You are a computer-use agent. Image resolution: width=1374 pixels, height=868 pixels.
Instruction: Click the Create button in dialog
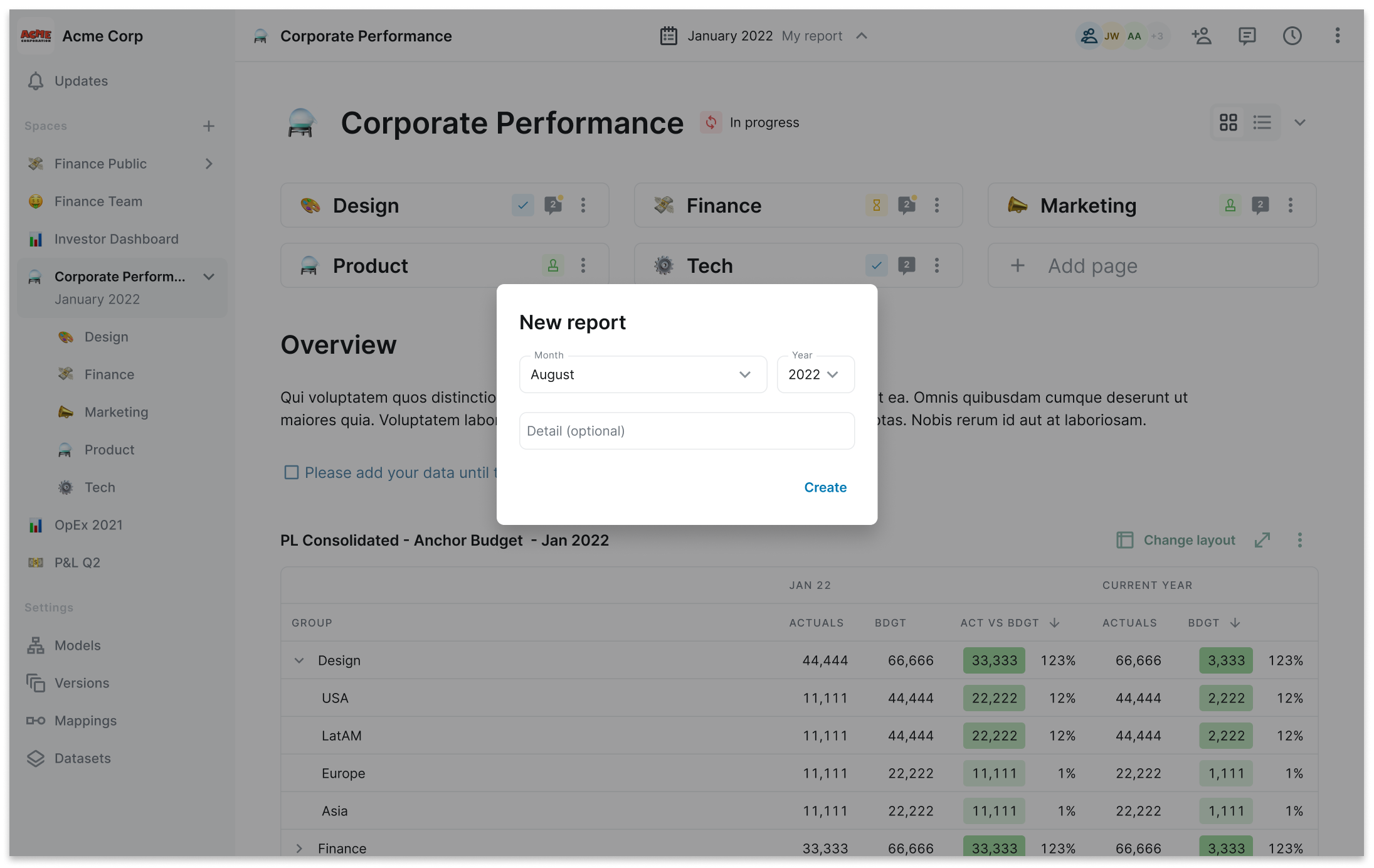[825, 487]
